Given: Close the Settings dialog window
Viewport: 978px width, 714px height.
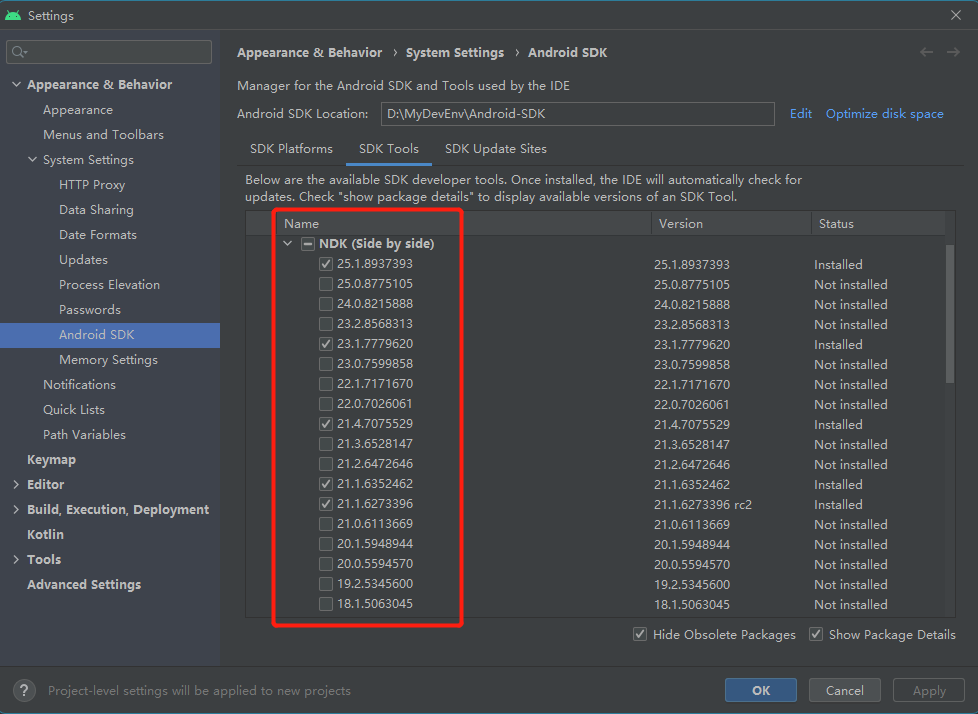Looking at the screenshot, I should click(x=956, y=15).
